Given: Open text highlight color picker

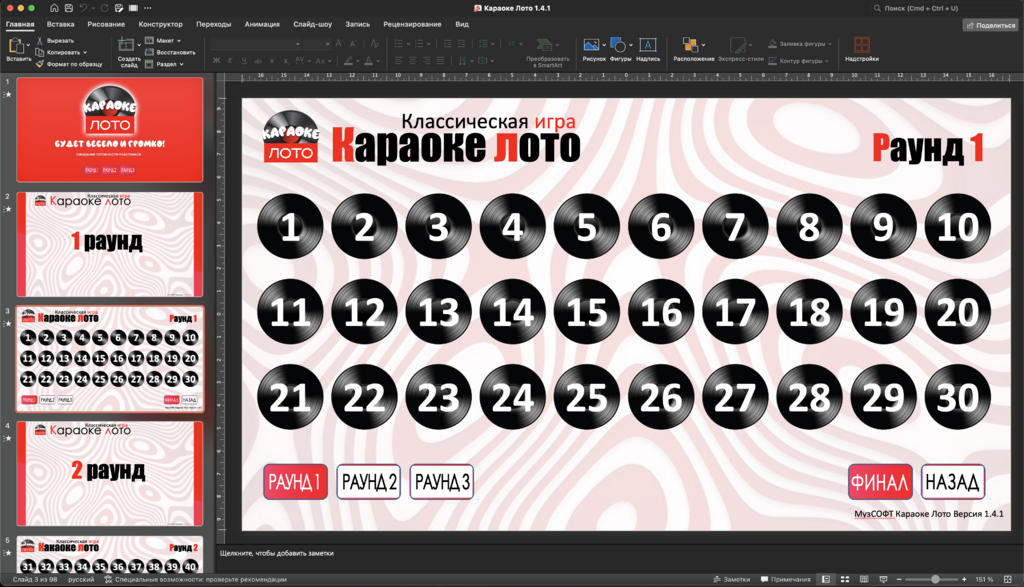Looking at the screenshot, I should pyautogui.click(x=349, y=61).
